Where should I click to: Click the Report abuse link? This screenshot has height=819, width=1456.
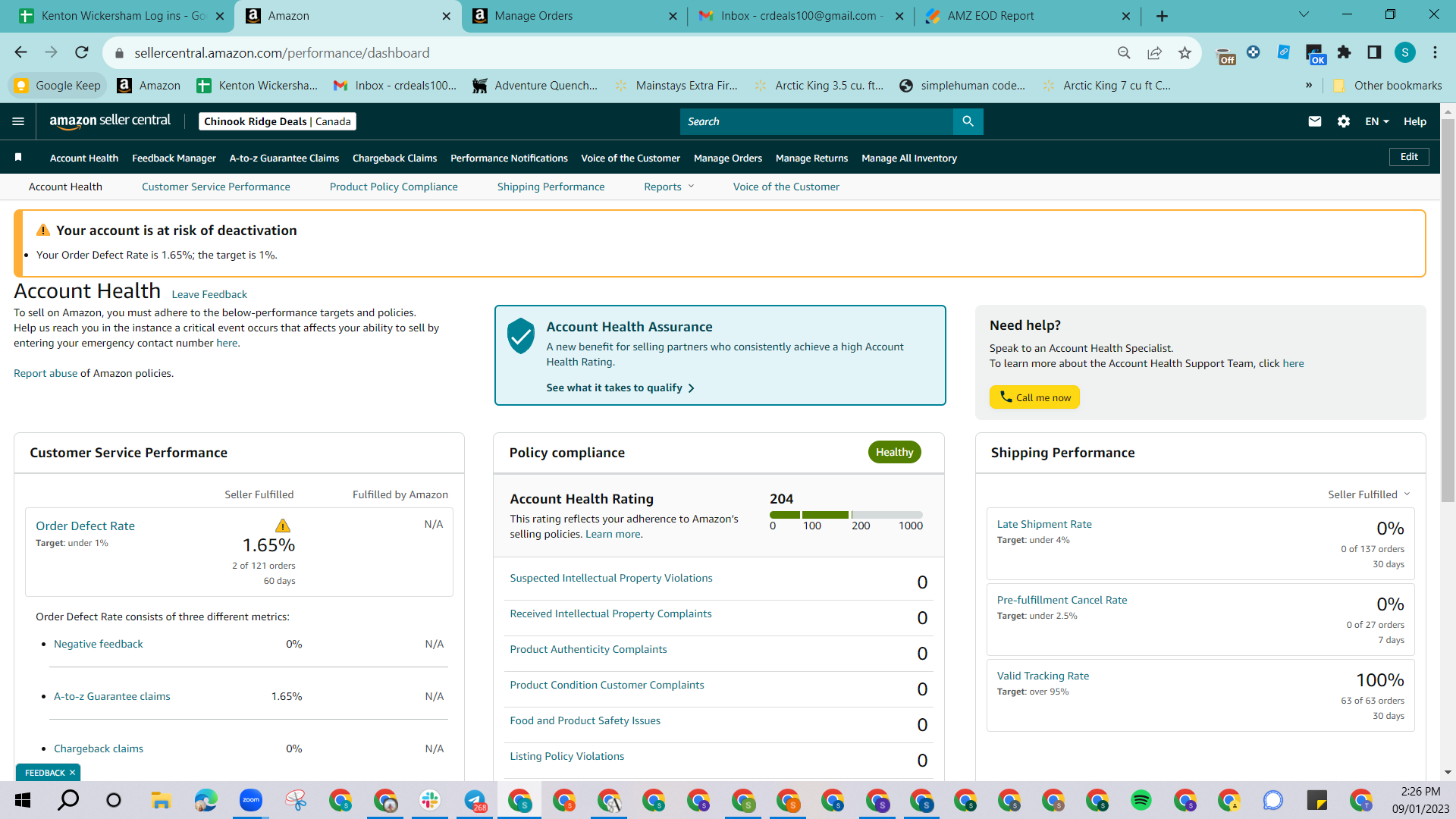[45, 373]
